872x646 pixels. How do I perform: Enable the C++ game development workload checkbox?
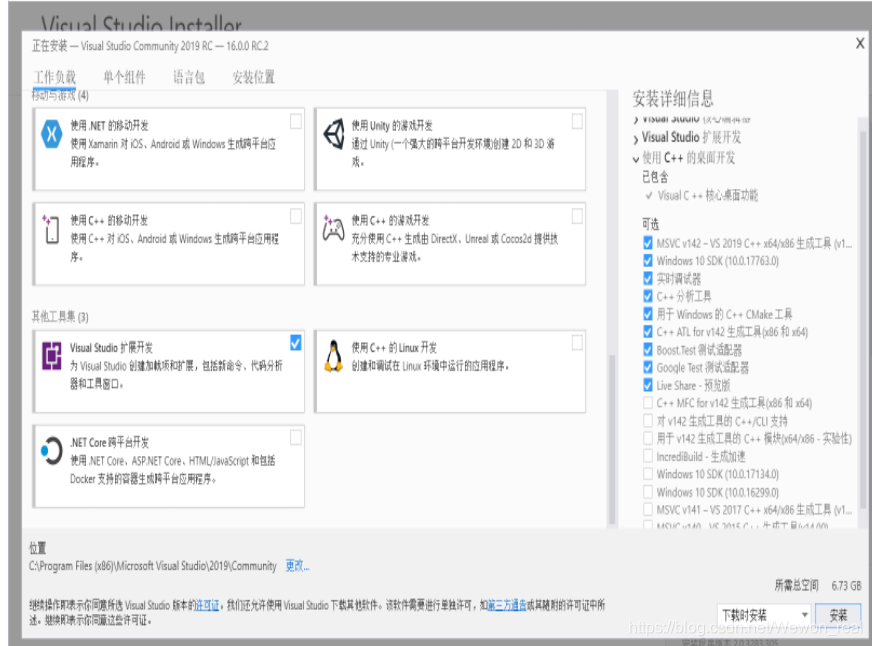tap(577, 216)
